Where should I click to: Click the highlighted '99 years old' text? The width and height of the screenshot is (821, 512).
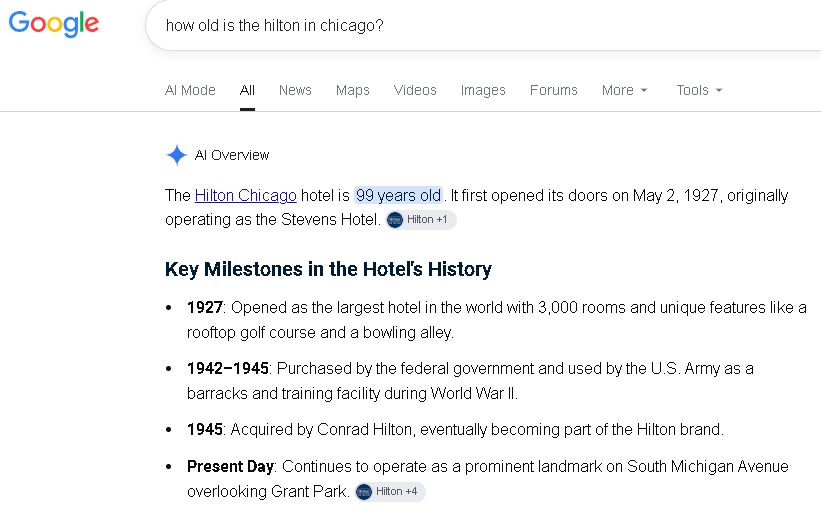(x=398, y=195)
